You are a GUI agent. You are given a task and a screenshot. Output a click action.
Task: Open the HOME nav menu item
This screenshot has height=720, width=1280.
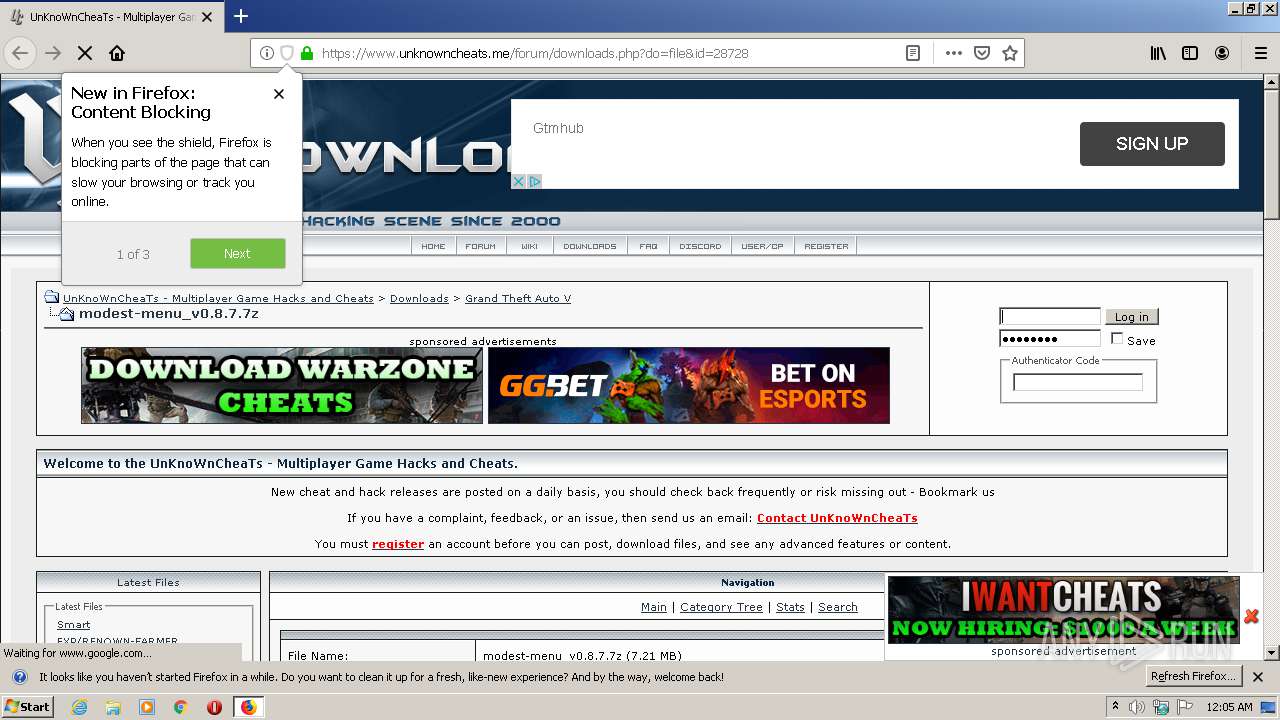(x=433, y=246)
